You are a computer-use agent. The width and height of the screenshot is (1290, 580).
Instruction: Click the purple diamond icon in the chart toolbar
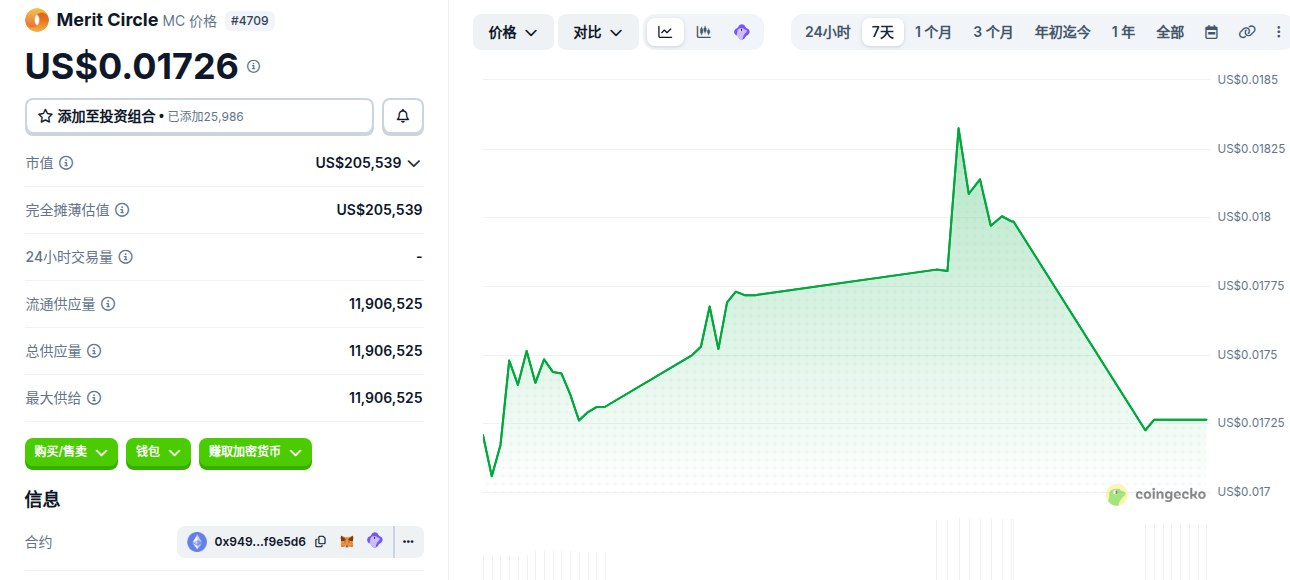(x=742, y=32)
